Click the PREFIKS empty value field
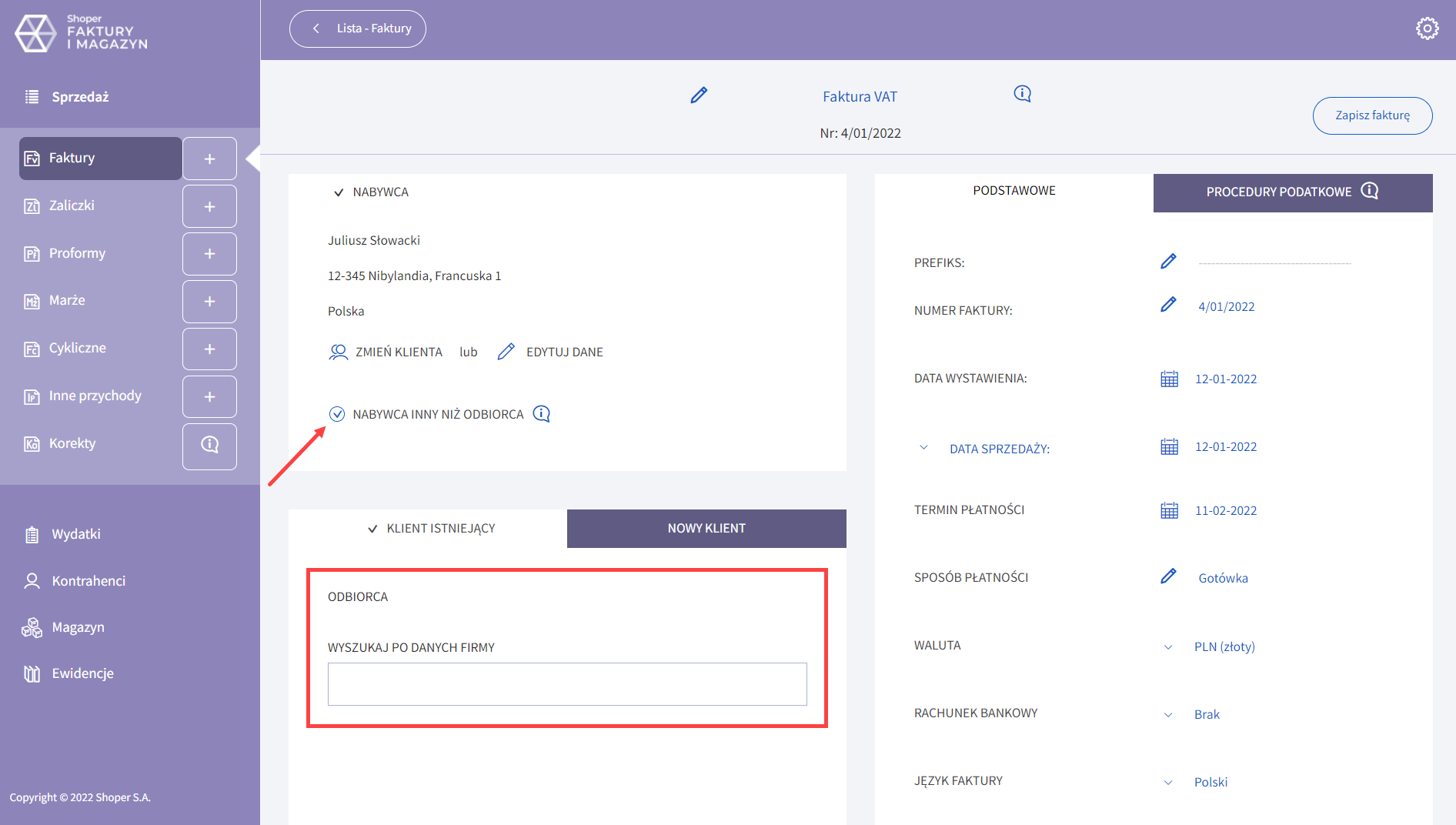The width and height of the screenshot is (1456, 825). [1275, 262]
